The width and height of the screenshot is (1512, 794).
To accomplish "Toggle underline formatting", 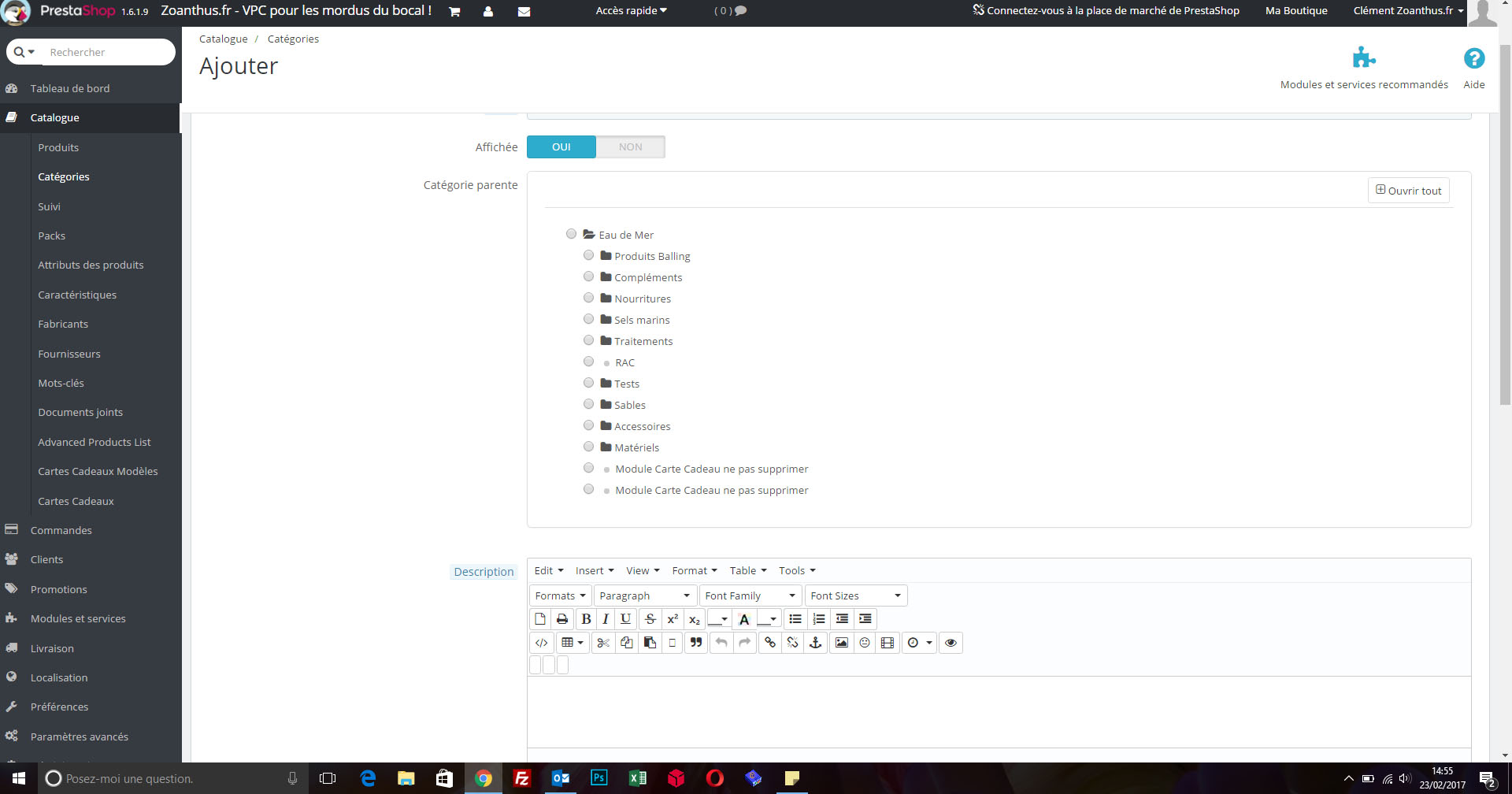I will point(625,619).
